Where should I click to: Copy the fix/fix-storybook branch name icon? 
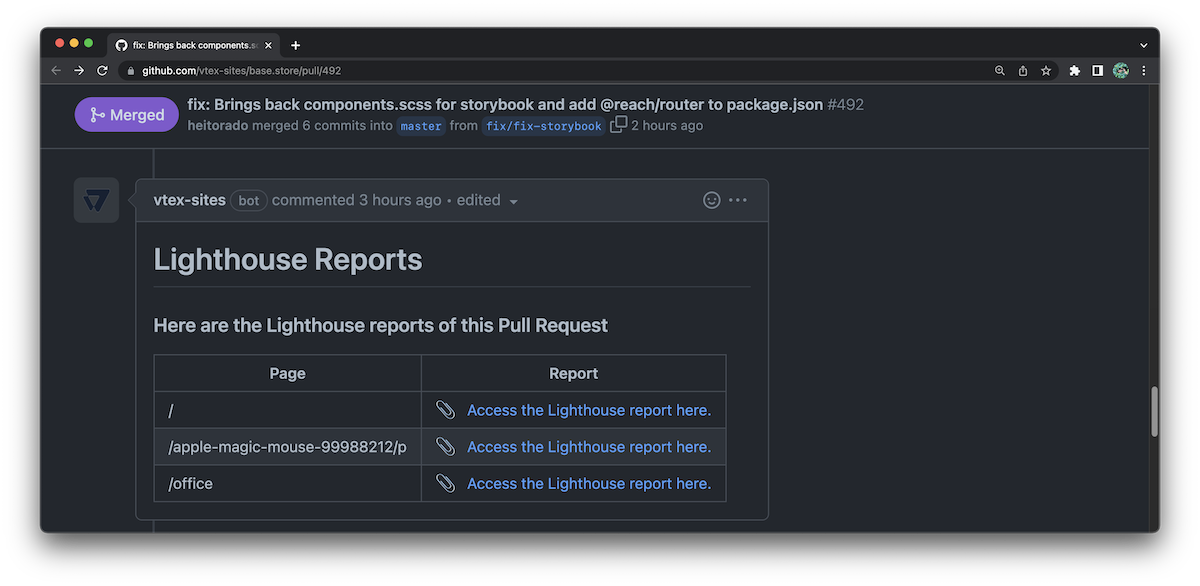pos(619,125)
